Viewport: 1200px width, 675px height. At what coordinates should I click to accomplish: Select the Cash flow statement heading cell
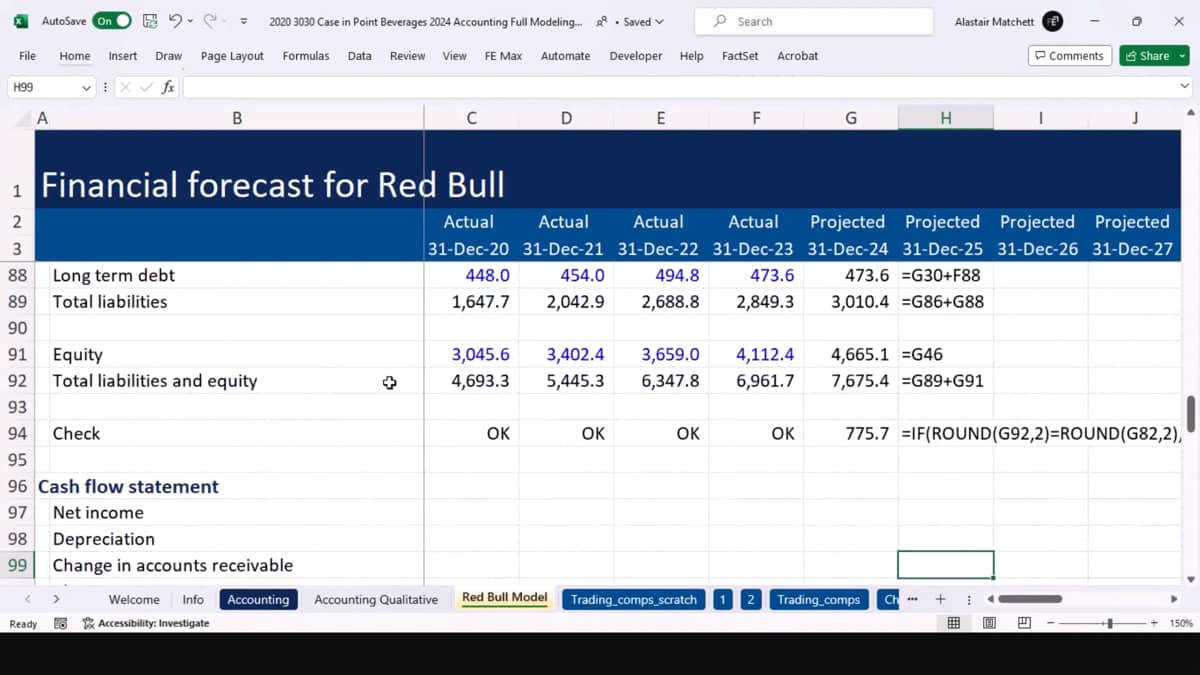point(229,486)
